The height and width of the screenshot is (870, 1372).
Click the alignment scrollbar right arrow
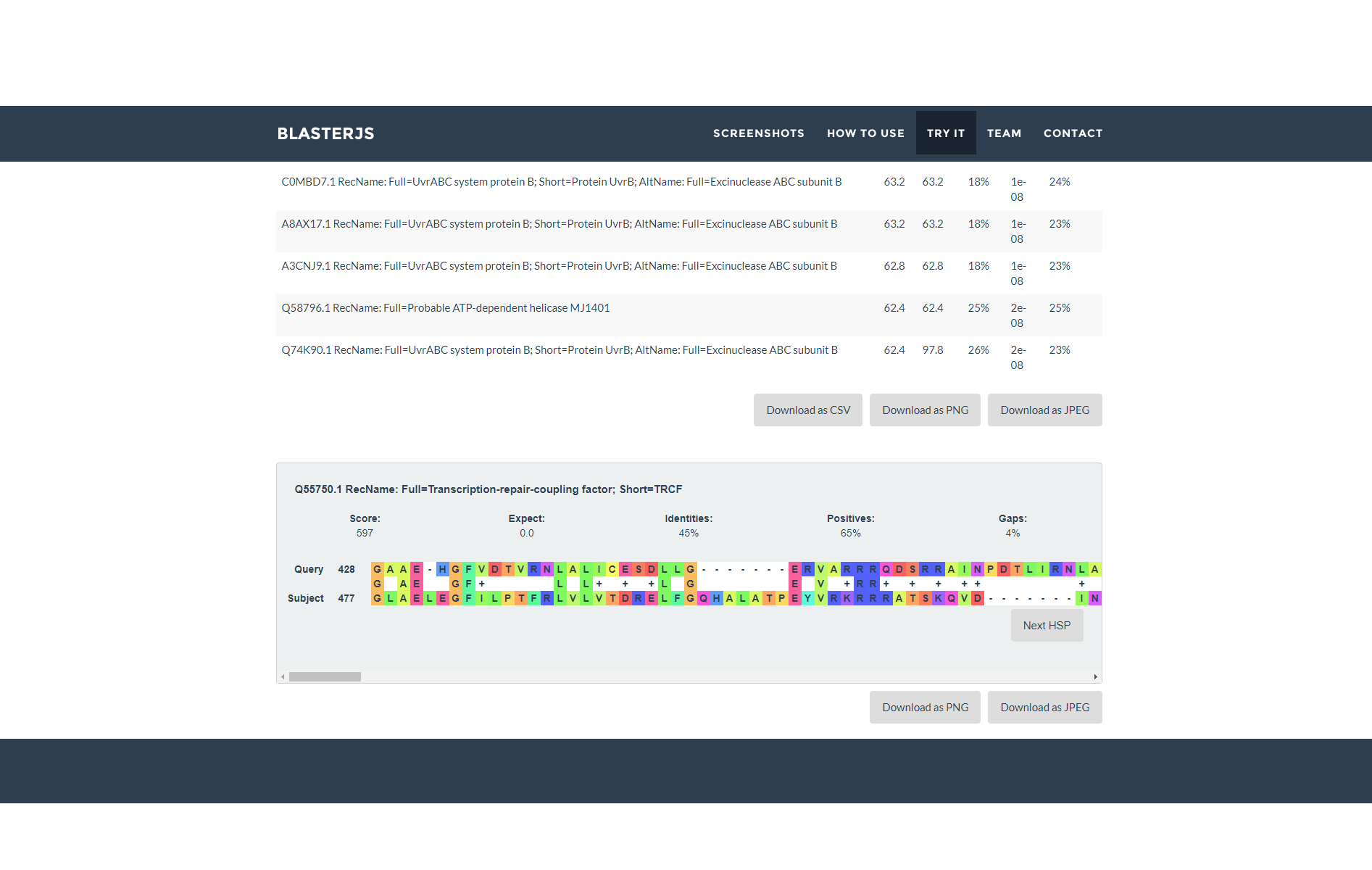click(x=1095, y=677)
